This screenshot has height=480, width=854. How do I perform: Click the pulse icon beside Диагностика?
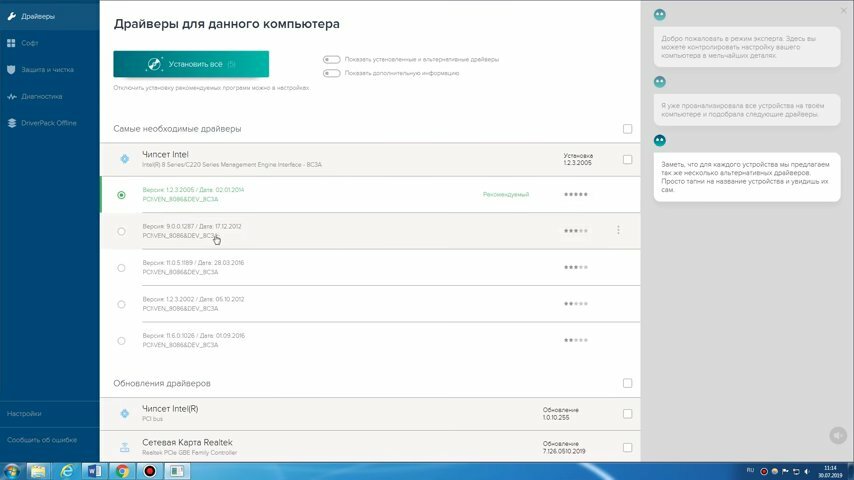coord(11,96)
